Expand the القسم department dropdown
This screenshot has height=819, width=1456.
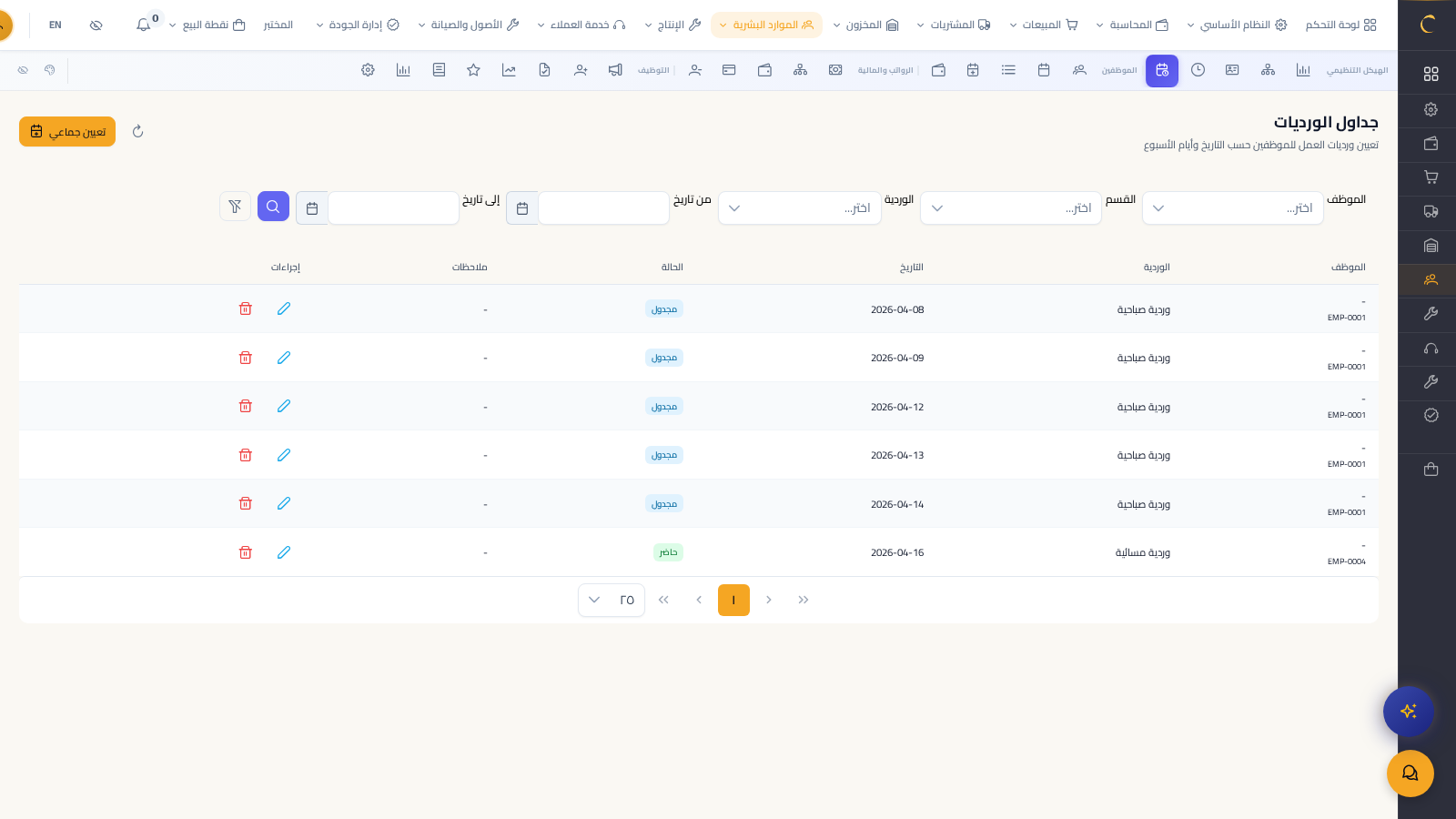tap(1010, 208)
